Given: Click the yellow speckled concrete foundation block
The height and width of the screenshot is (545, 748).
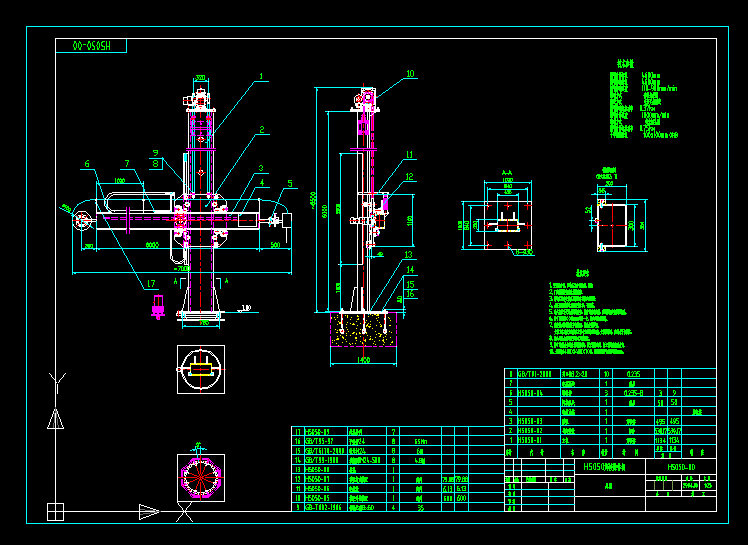Looking at the screenshot, I should point(363,329).
